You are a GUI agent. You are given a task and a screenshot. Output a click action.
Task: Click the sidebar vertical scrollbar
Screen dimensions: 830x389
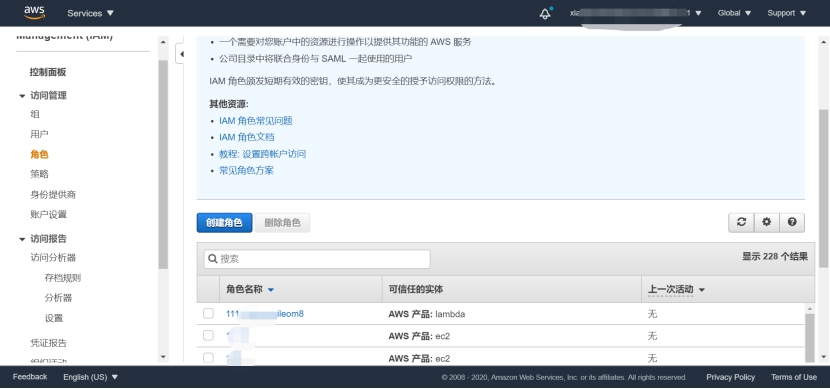[x=163, y=164]
